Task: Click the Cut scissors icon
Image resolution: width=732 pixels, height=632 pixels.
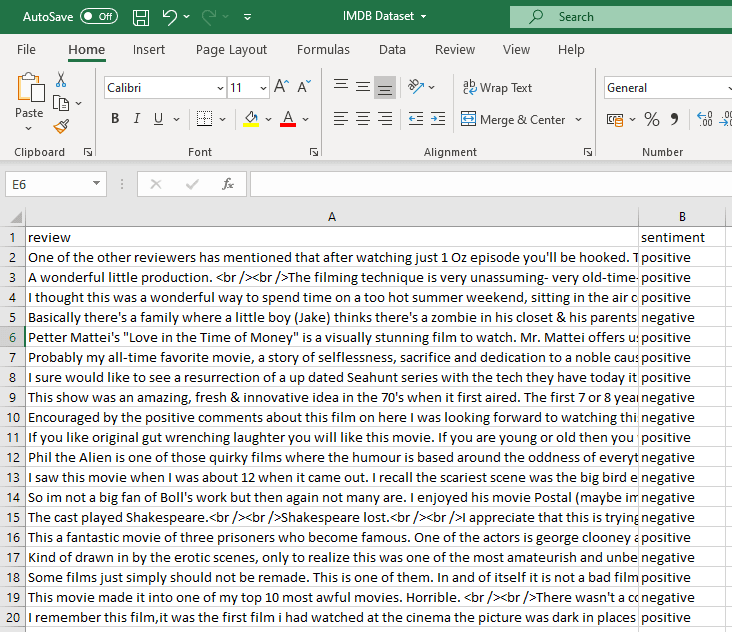Action: pyautogui.click(x=61, y=80)
